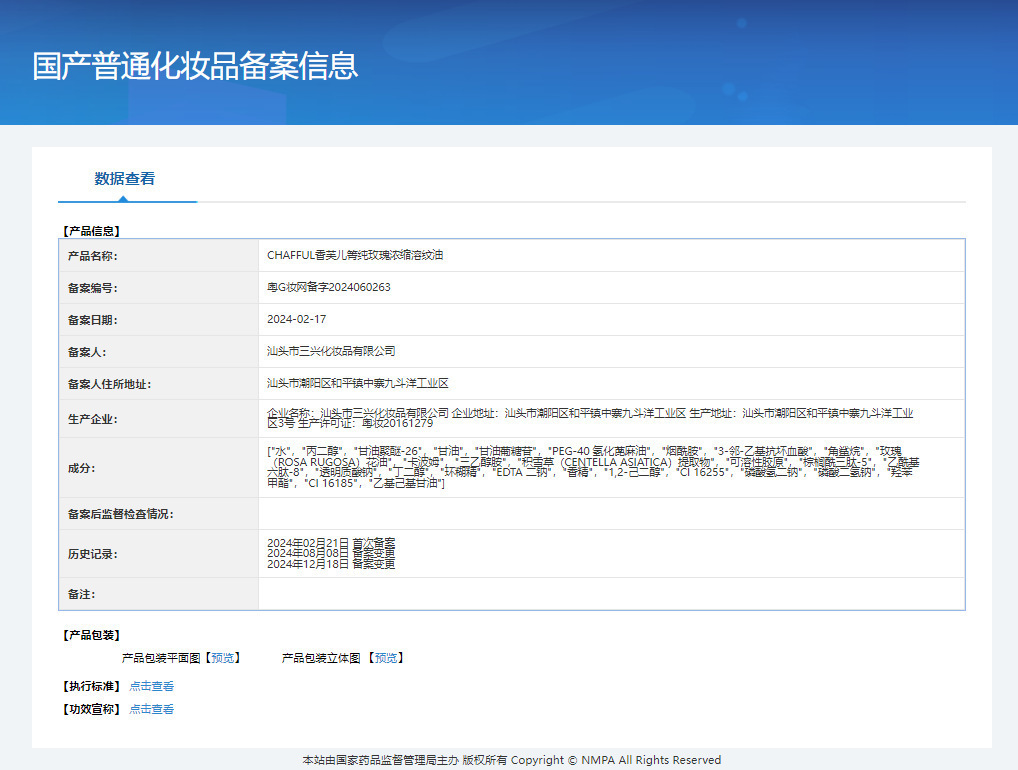
Task: Click the 【产品包装】 section heading
Action: click(91, 635)
